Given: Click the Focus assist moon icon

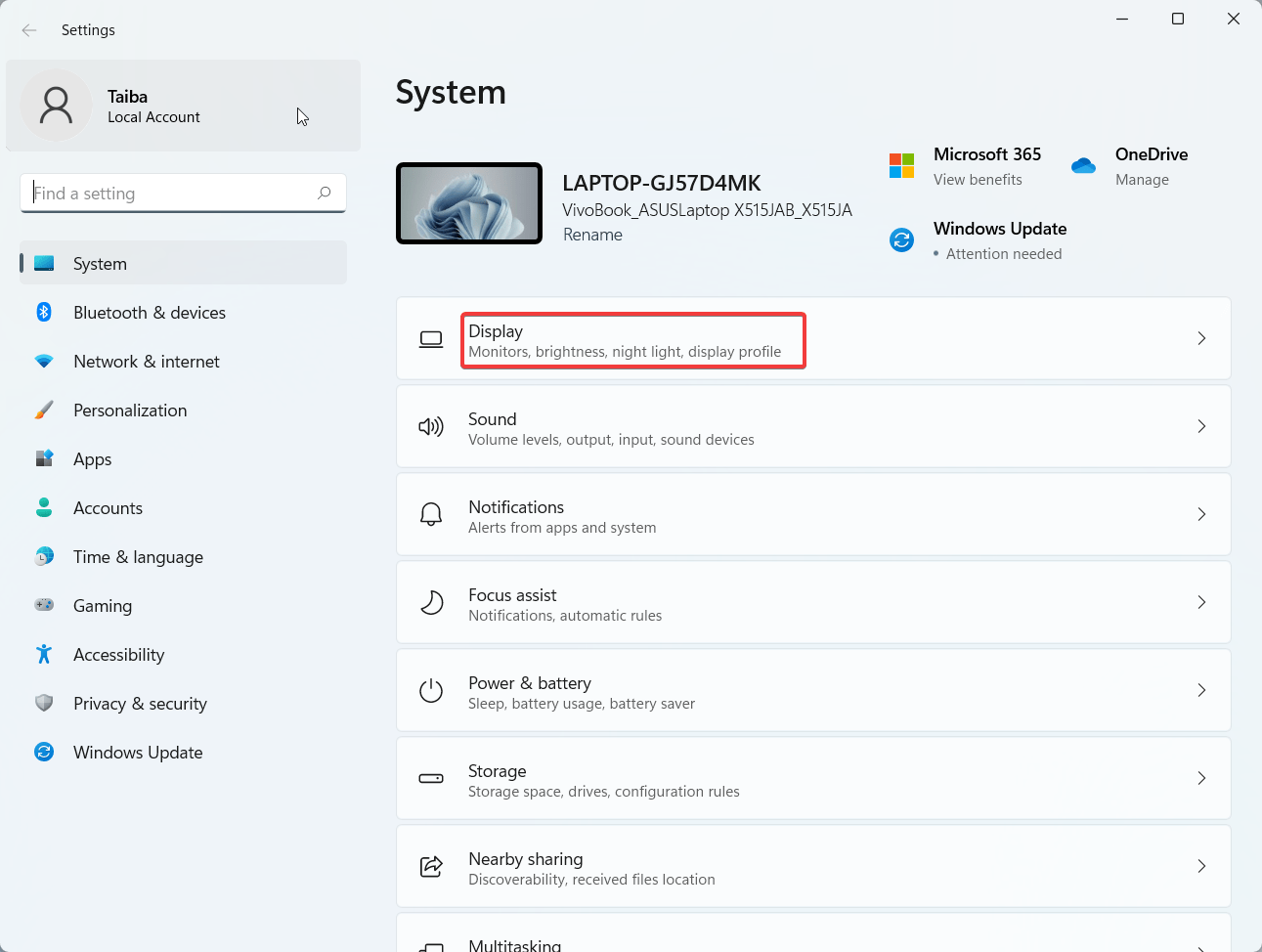Looking at the screenshot, I should [x=431, y=602].
